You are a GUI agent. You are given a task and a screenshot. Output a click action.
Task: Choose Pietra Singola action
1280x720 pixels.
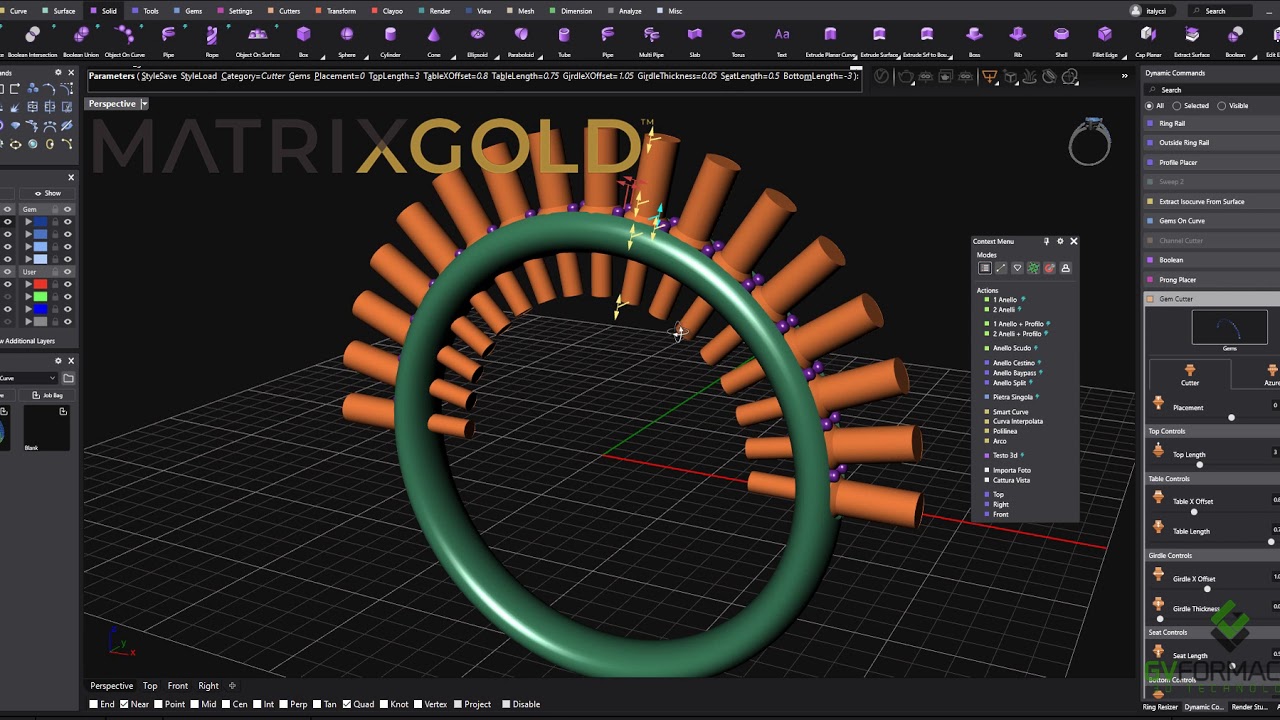(x=1012, y=397)
